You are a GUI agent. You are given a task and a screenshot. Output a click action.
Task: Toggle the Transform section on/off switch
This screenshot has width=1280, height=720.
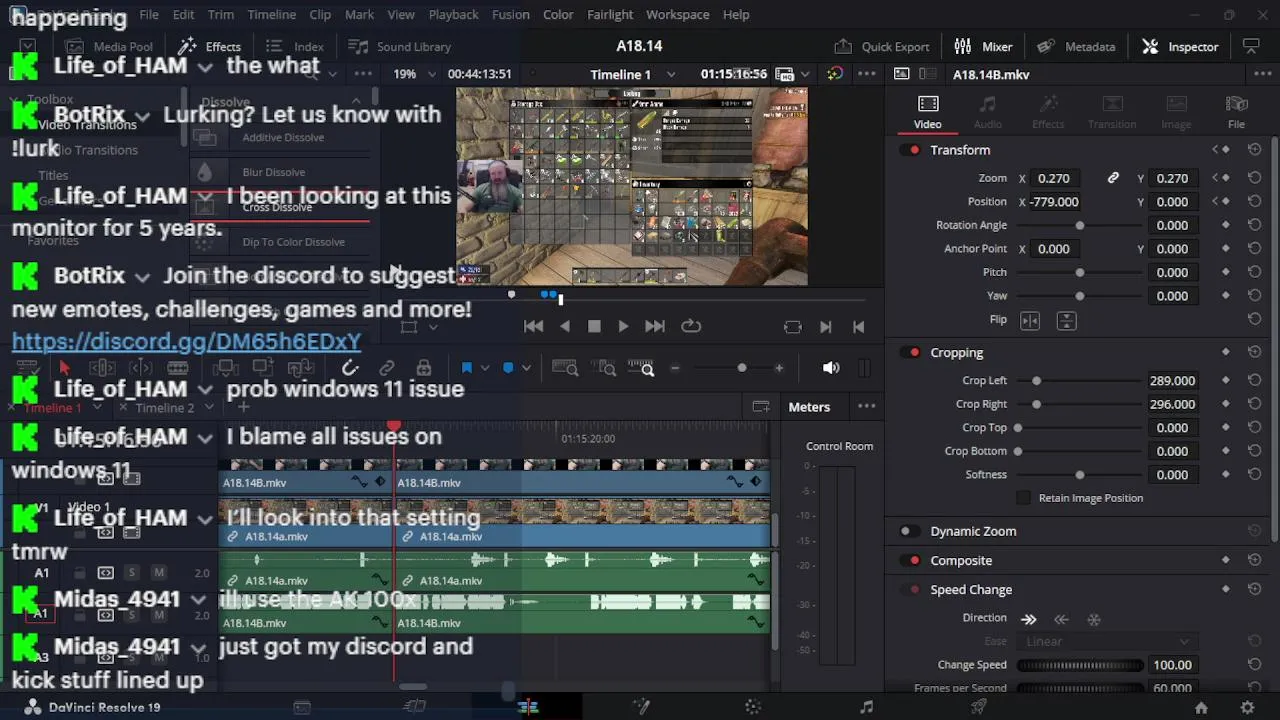(910, 150)
